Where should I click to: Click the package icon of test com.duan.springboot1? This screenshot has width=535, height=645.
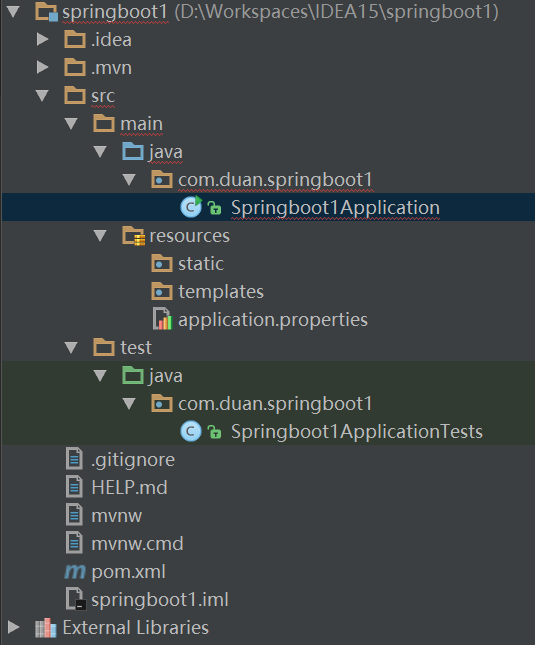click(x=162, y=403)
